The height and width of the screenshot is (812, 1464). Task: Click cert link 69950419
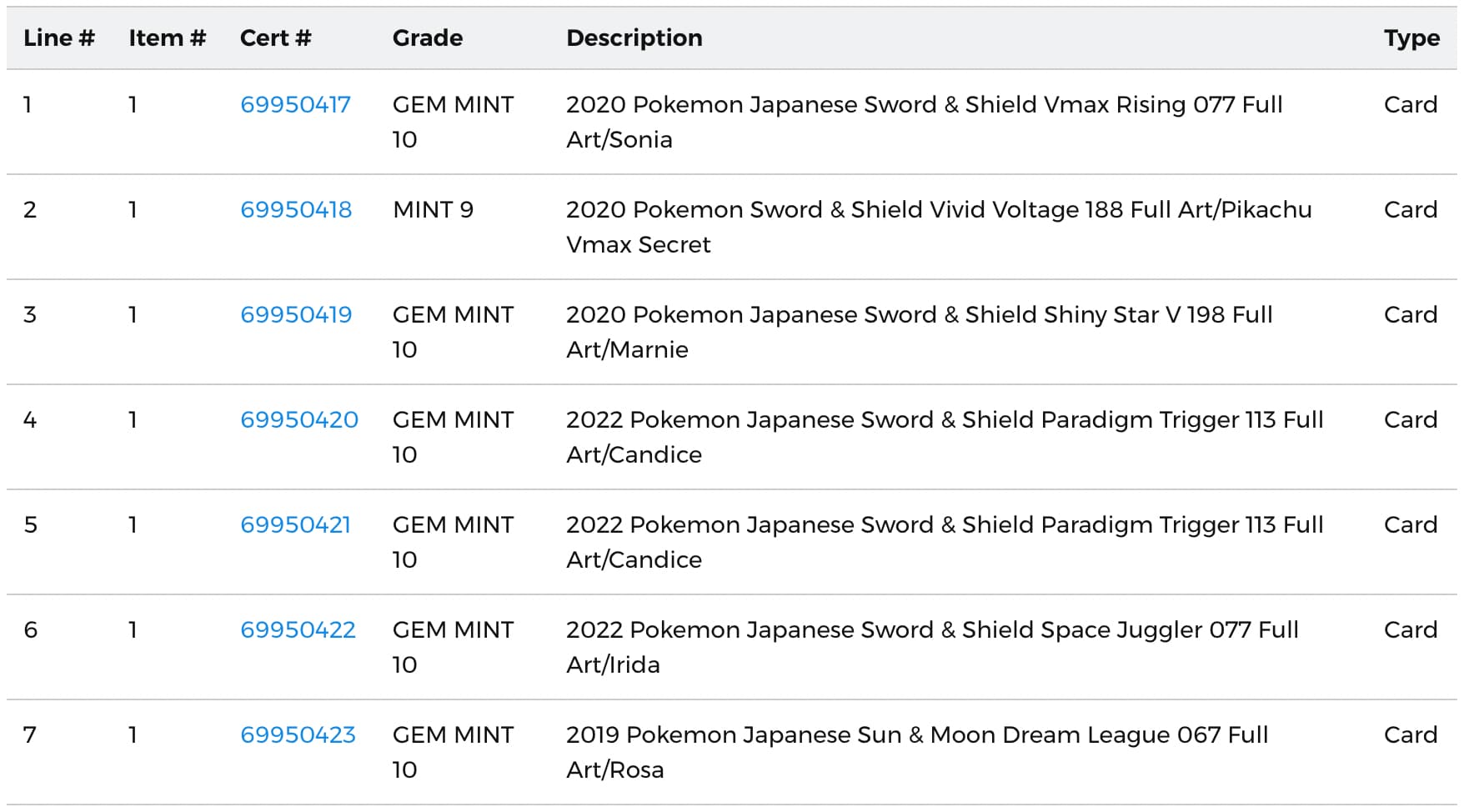pos(296,315)
